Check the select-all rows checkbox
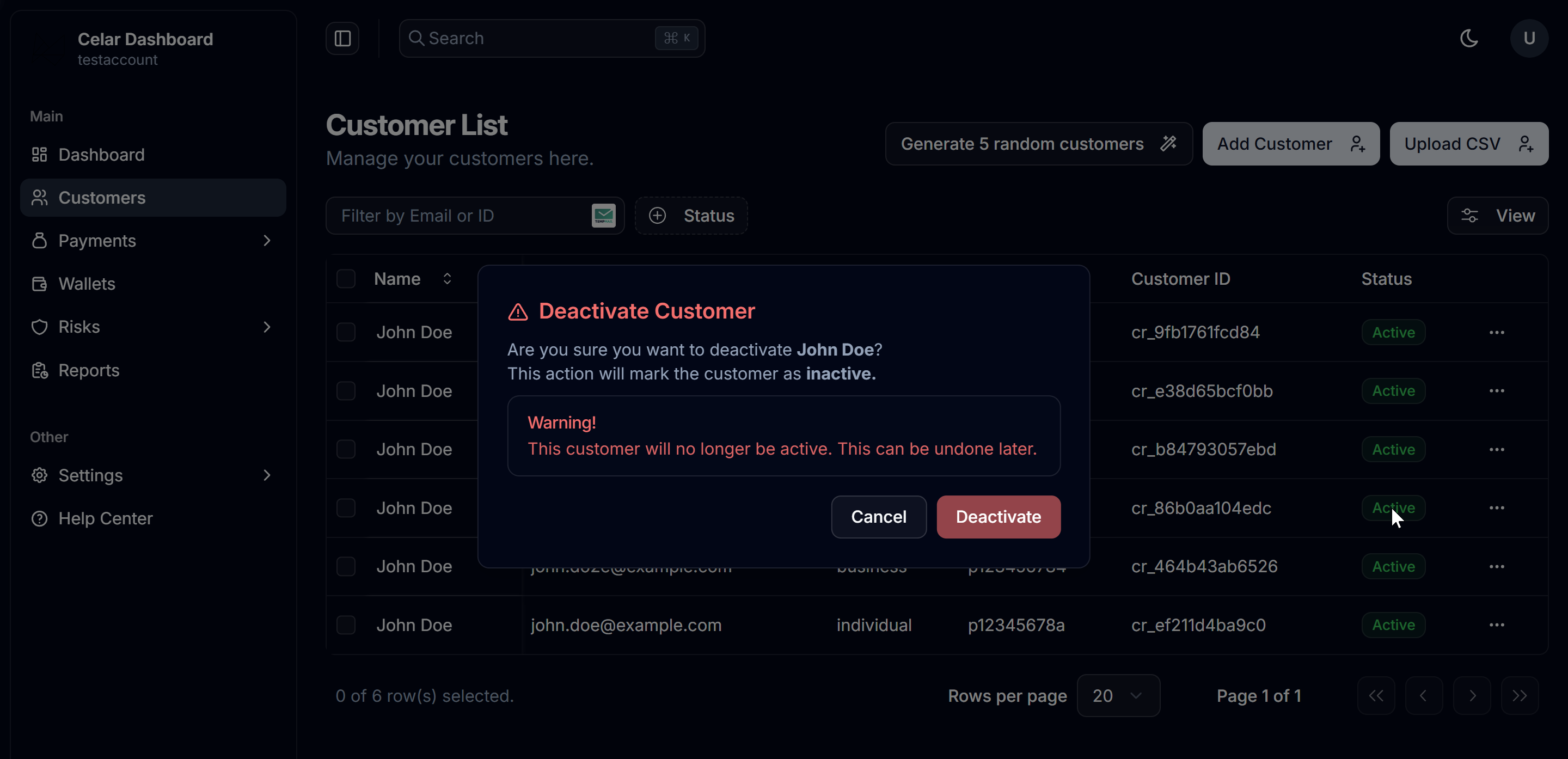The height and width of the screenshot is (759, 1568). 346,279
